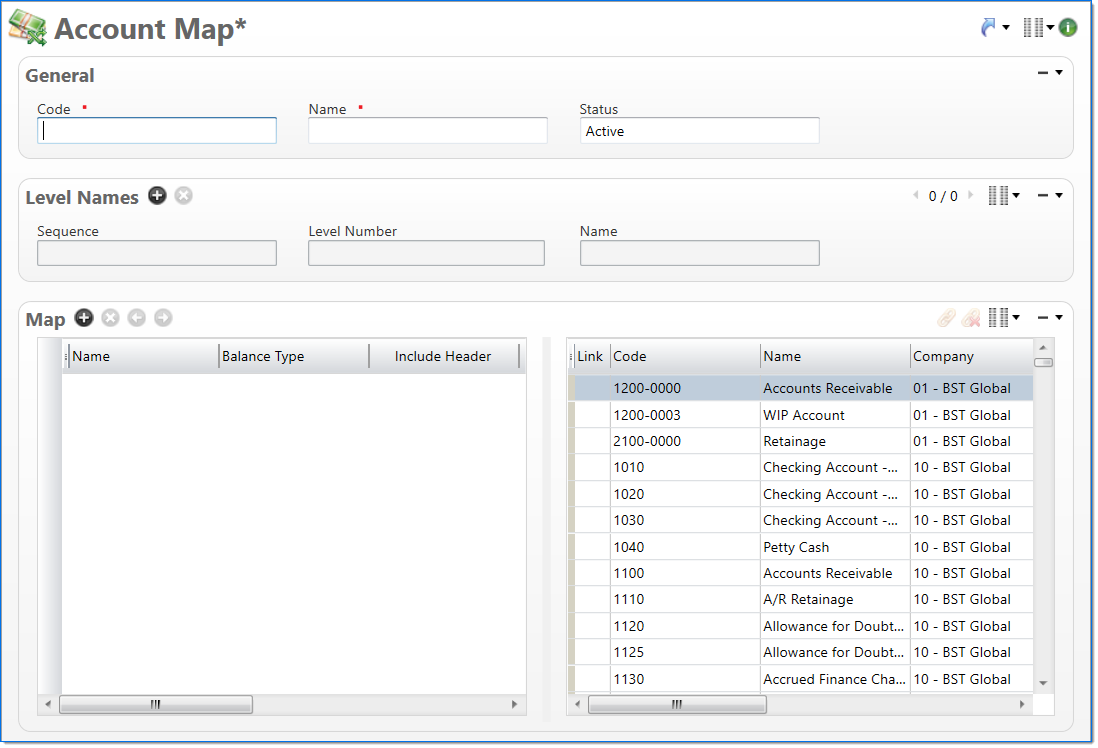The width and height of the screenshot is (1098, 748).
Task: Click the unlink accounts chain icon
Action: tap(970, 318)
